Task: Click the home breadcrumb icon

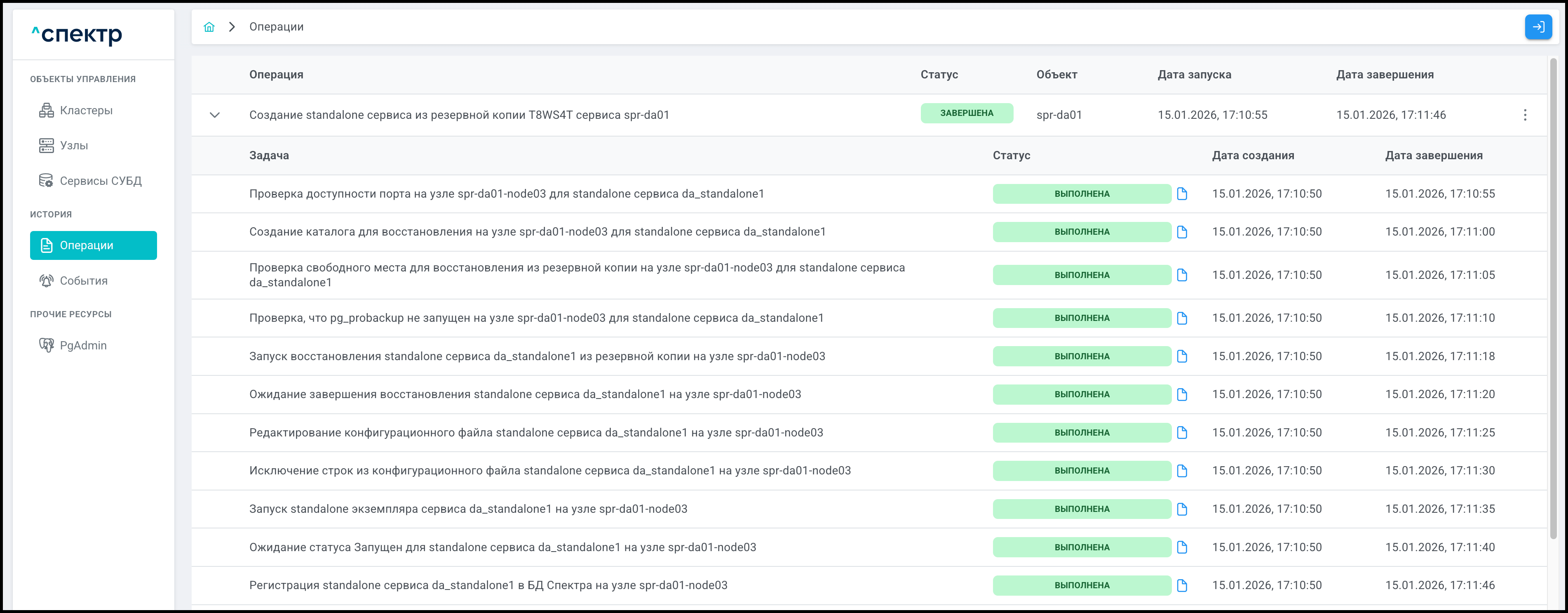Action: 209,27
